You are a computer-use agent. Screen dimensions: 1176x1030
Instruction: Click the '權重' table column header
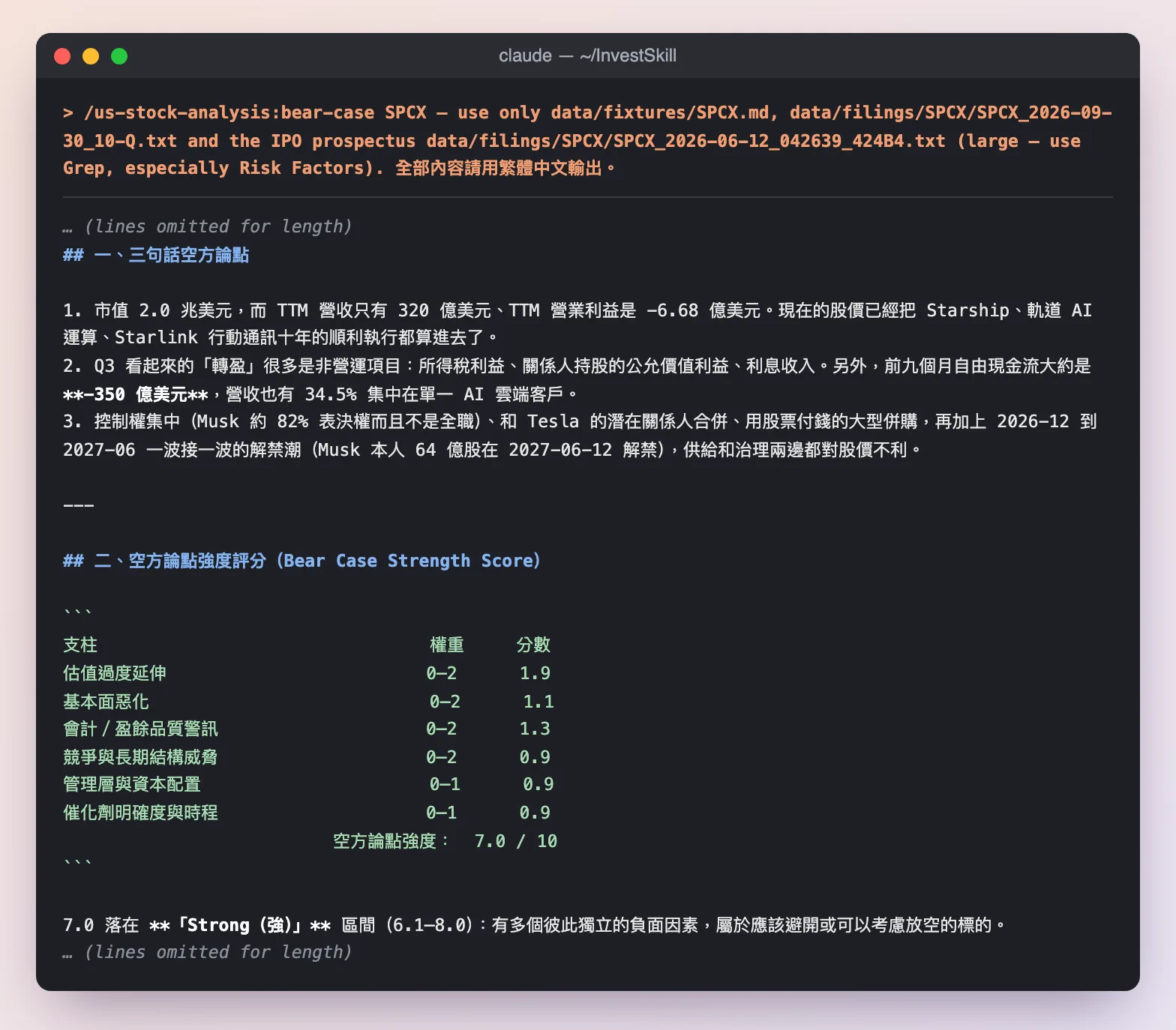pos(447,645)
